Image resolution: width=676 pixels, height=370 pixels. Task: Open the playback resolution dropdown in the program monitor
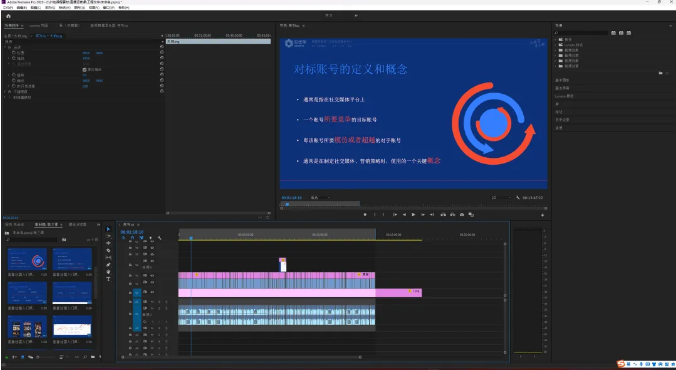click(501, 198)
